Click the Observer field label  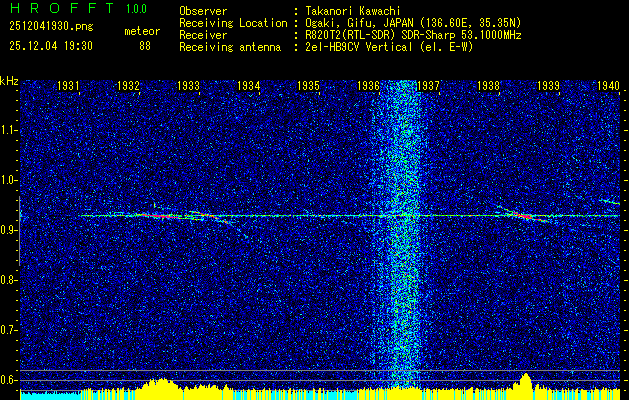(203, 11)
